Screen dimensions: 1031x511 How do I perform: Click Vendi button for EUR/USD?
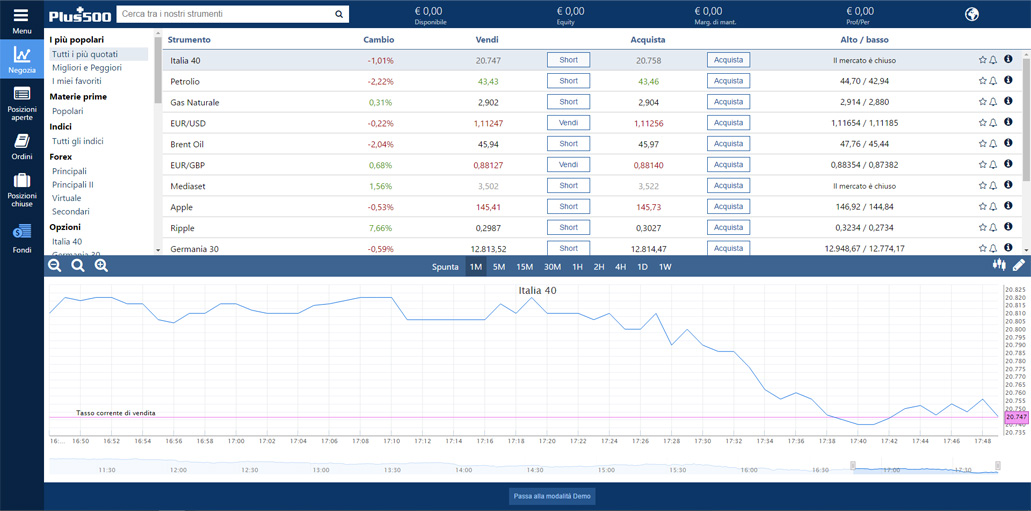click(568, 123)
